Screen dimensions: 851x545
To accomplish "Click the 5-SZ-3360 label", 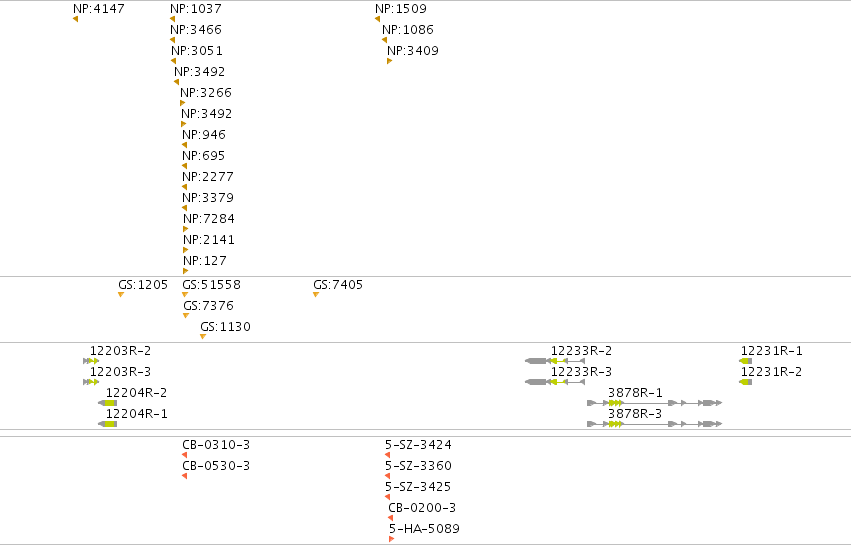I will 418,466.
